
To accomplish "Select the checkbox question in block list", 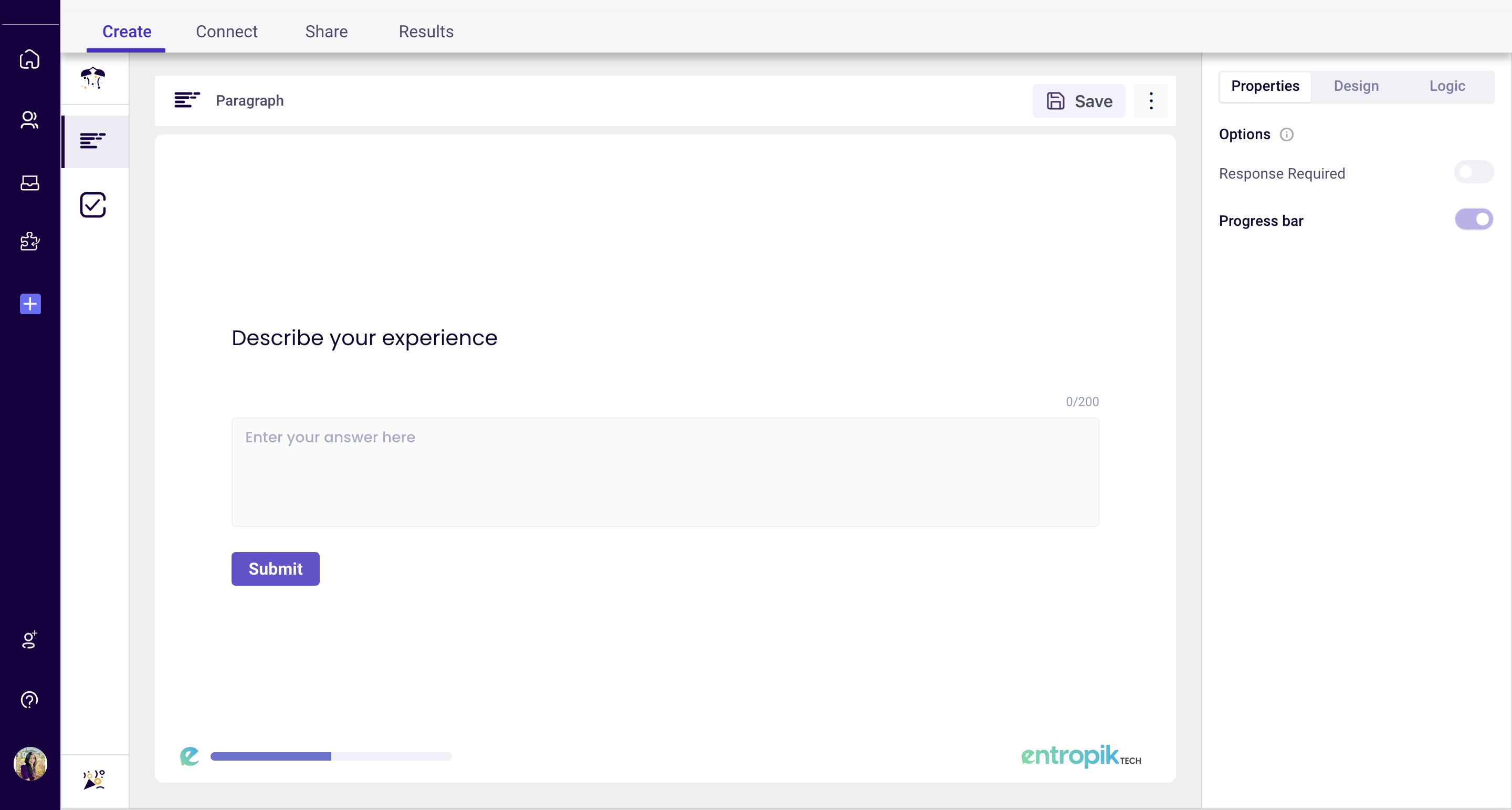I will [93, 204].
